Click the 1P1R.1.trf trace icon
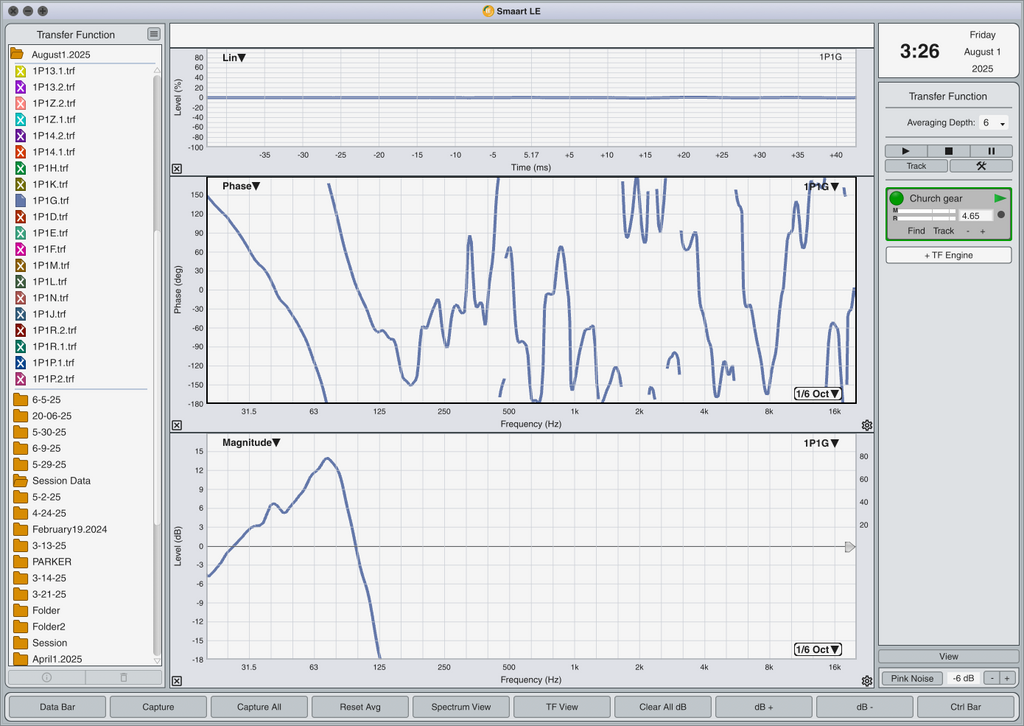 pos(20,347)
